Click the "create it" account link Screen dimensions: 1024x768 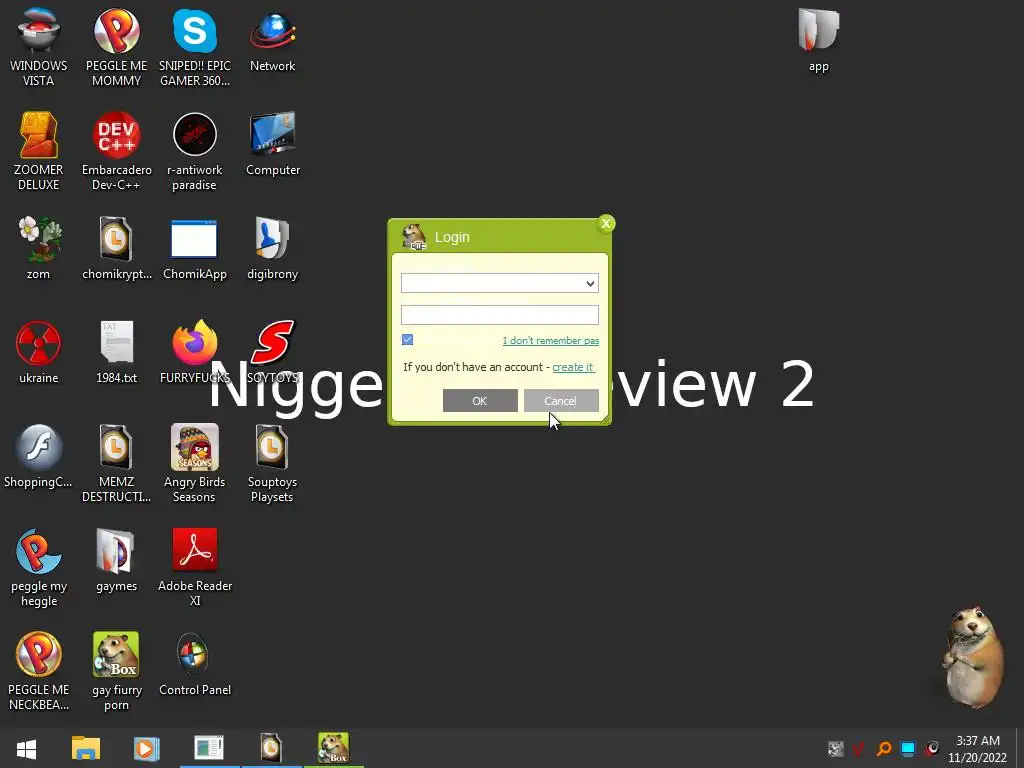click(573, 367)
